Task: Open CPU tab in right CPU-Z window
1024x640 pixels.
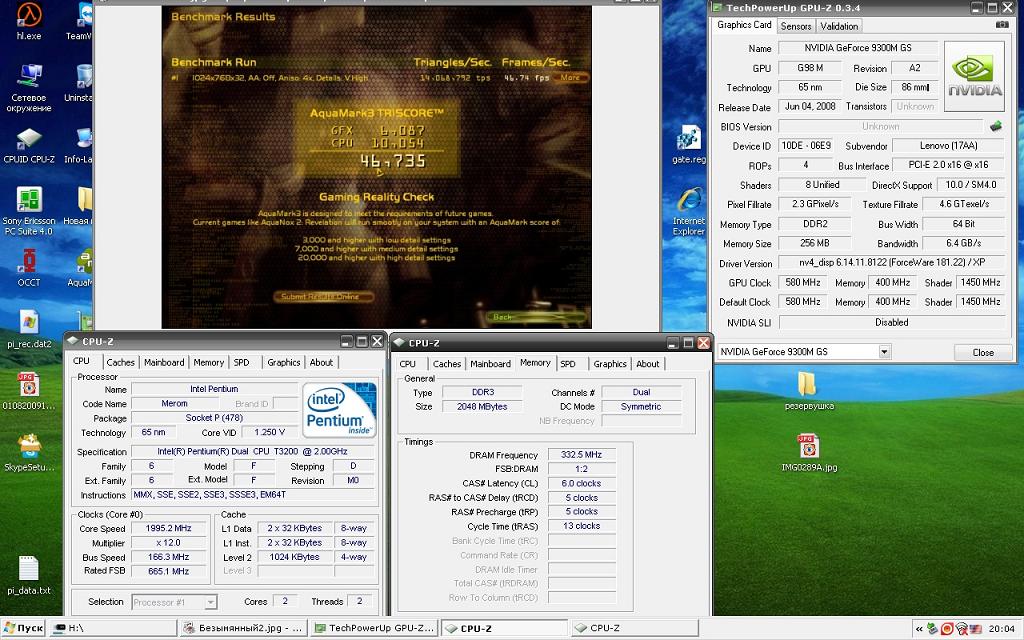Action: (408, 364)
